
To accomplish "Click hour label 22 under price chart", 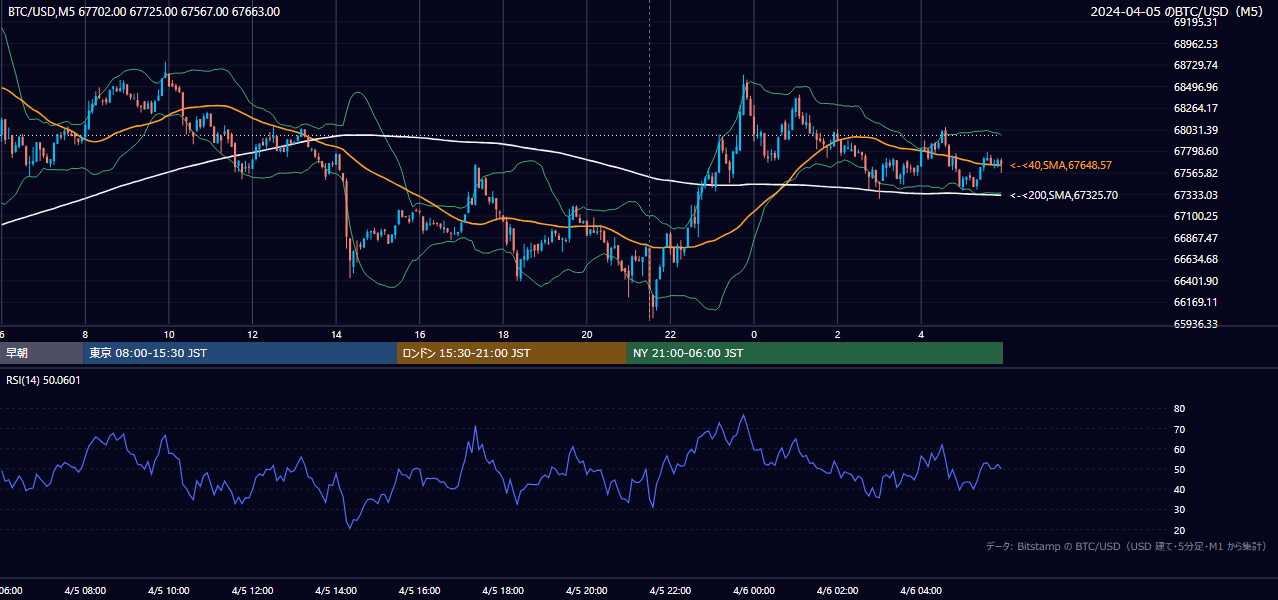I will coord(670,334).
